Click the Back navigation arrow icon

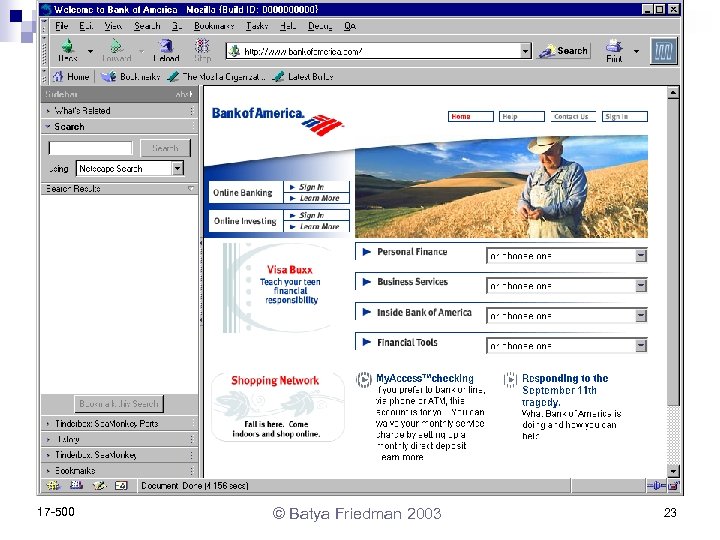[68, 46]
